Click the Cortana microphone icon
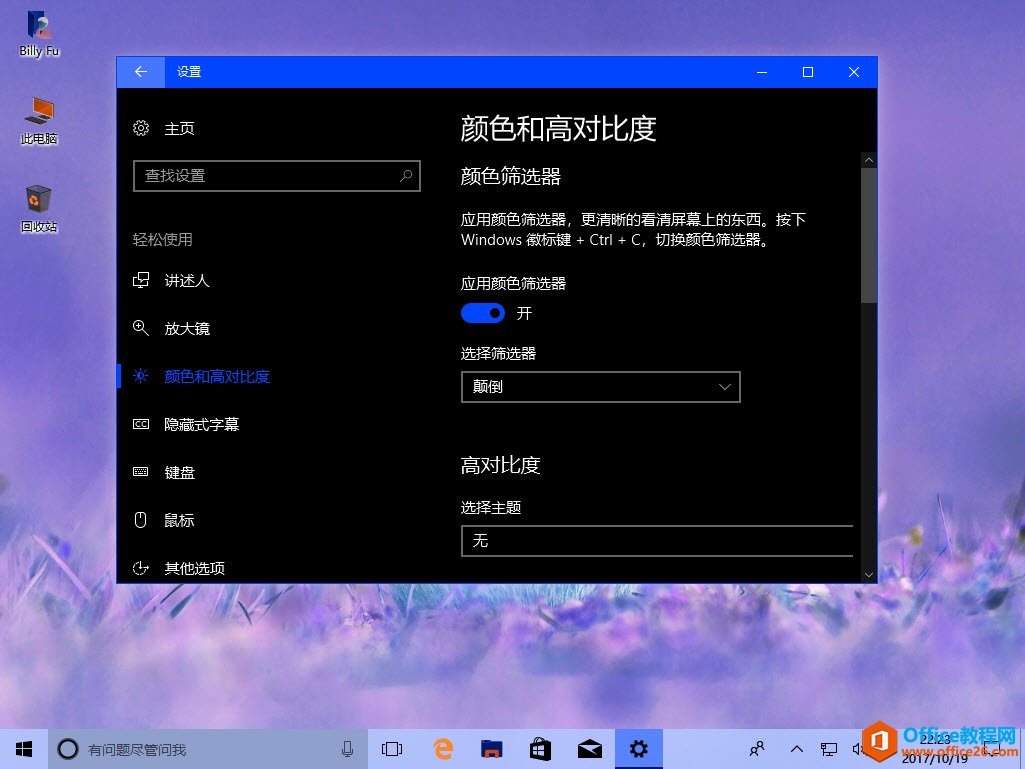 (x=348, y=748)
